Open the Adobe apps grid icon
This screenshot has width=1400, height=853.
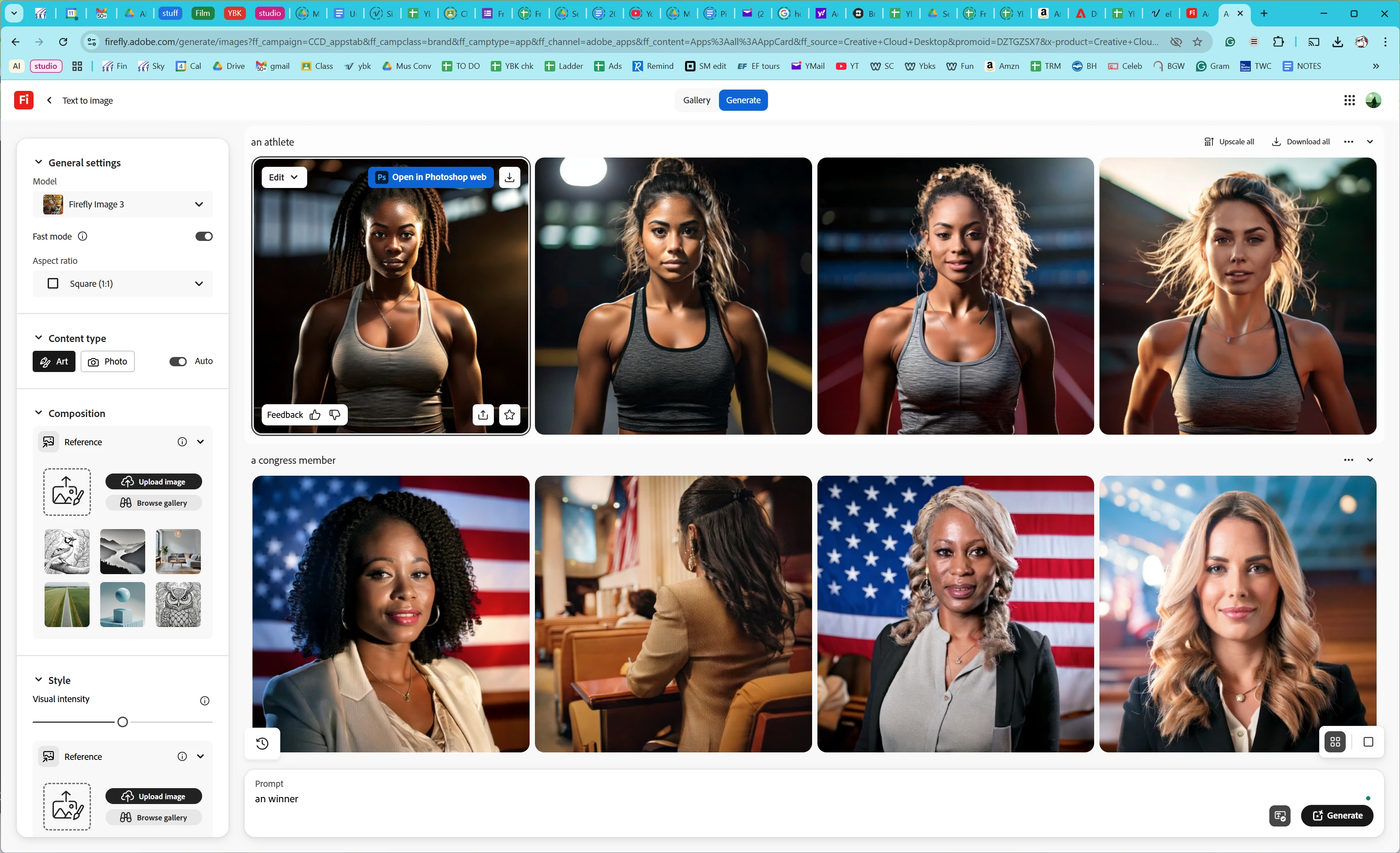click(1349, 101)
